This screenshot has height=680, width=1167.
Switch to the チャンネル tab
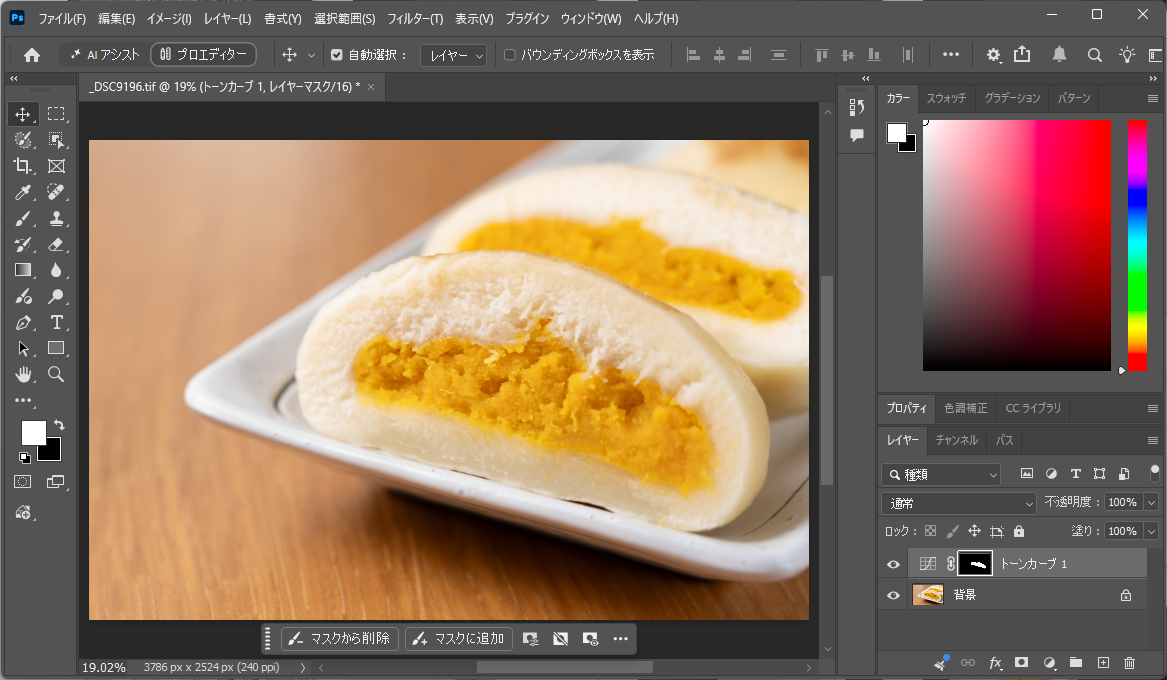[x=956, y=440]
